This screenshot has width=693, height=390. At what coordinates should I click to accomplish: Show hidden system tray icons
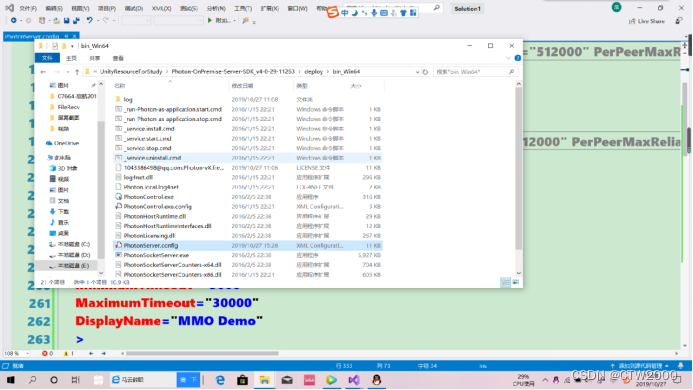click(x=545, y=380)
